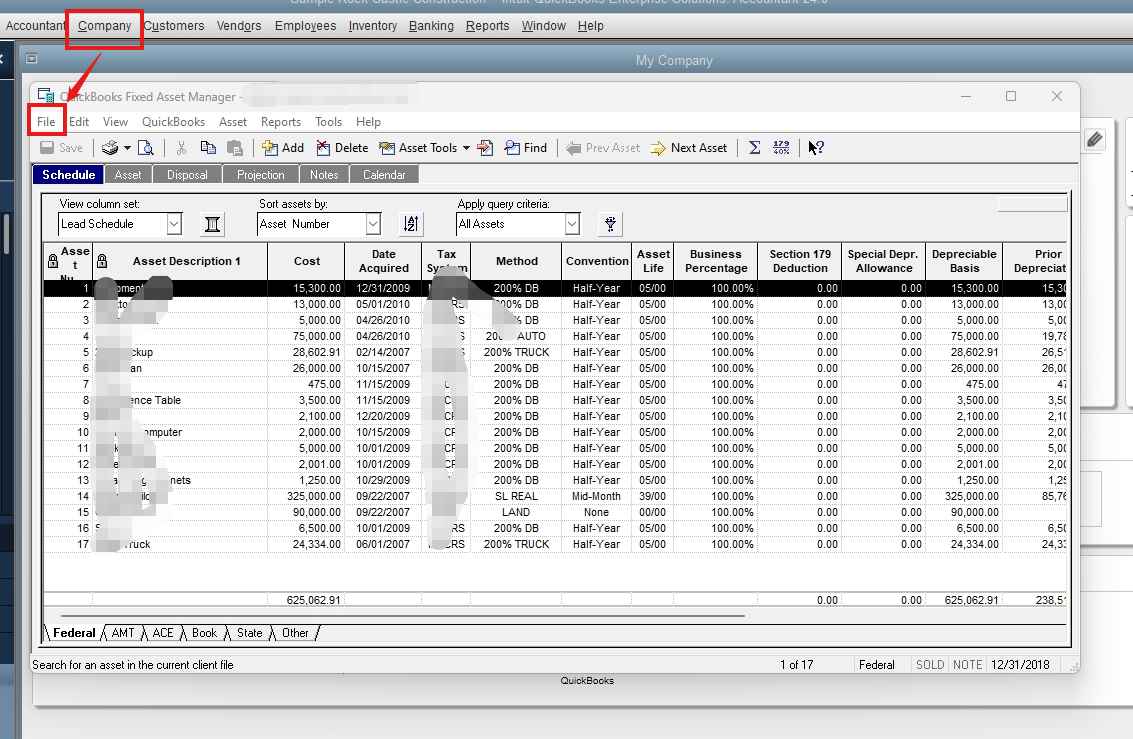Click the Date Acquired column header
Viewport: 1133px width, 739px height.
[x=384, y=261]
